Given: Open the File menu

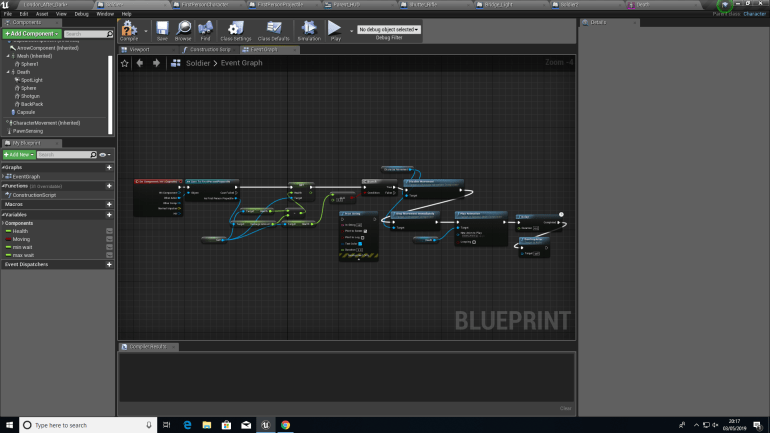Looking at the screenshot, I should pyautogui.click(x=8, y=14).
